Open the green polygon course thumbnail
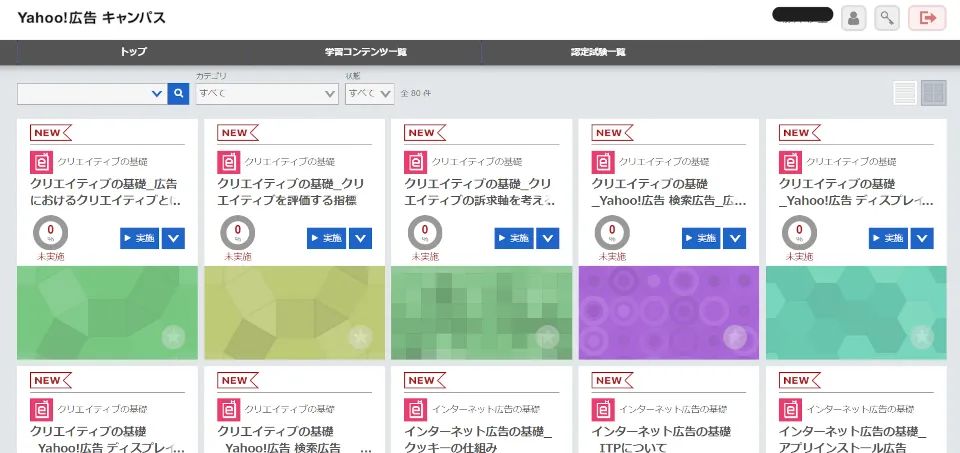 click(x=107, y=313)
